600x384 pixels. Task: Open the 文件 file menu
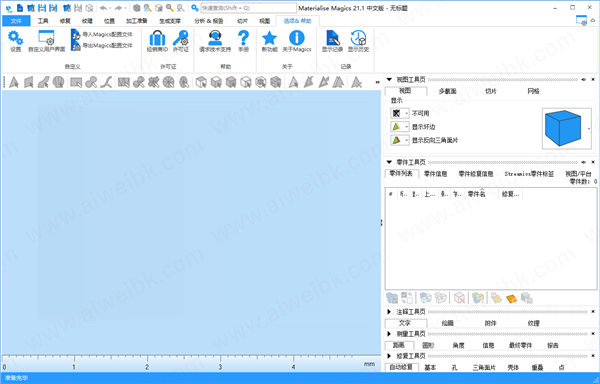pos(16,21)
